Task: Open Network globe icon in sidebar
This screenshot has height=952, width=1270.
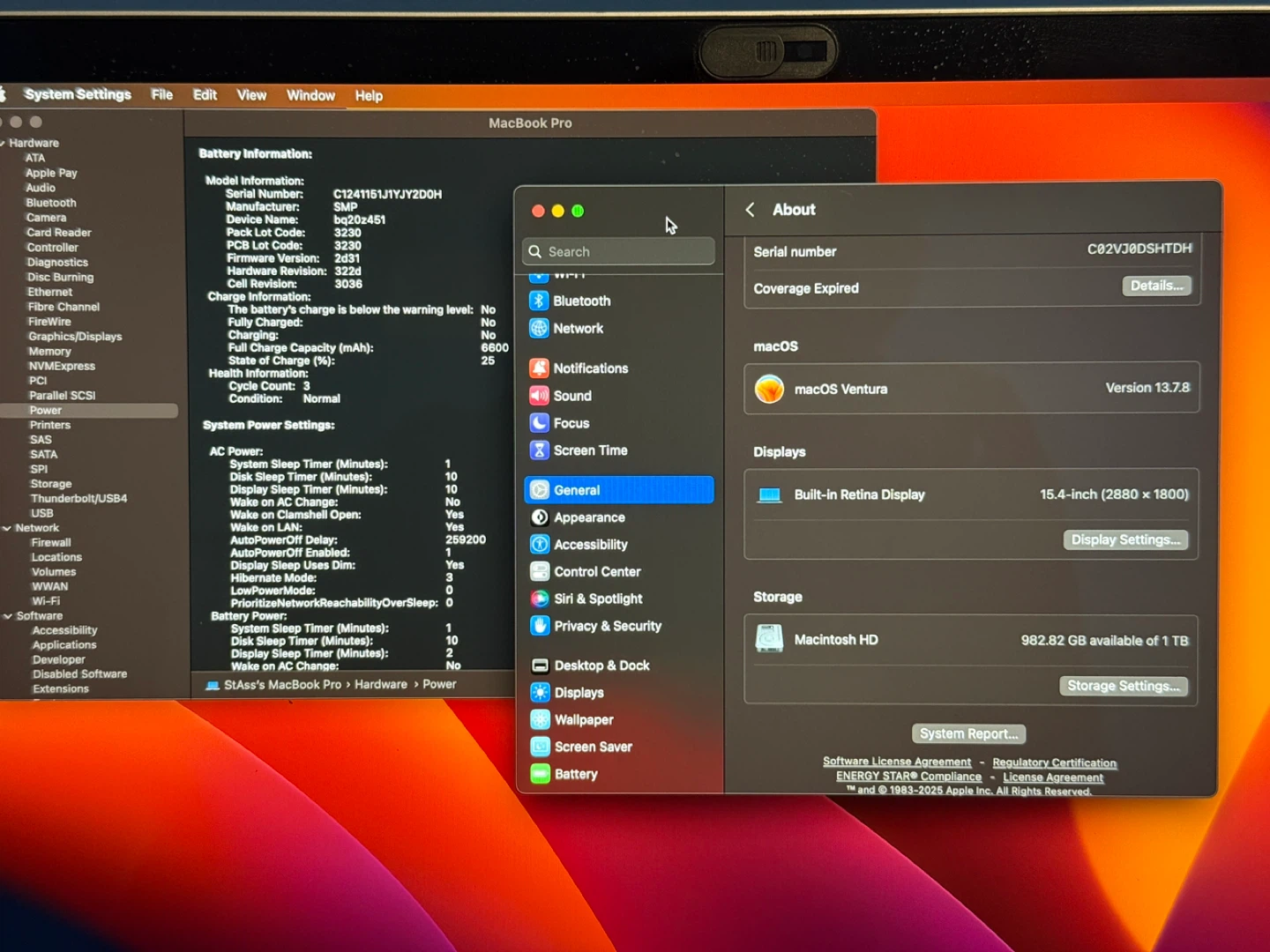Action: [539, 328]
